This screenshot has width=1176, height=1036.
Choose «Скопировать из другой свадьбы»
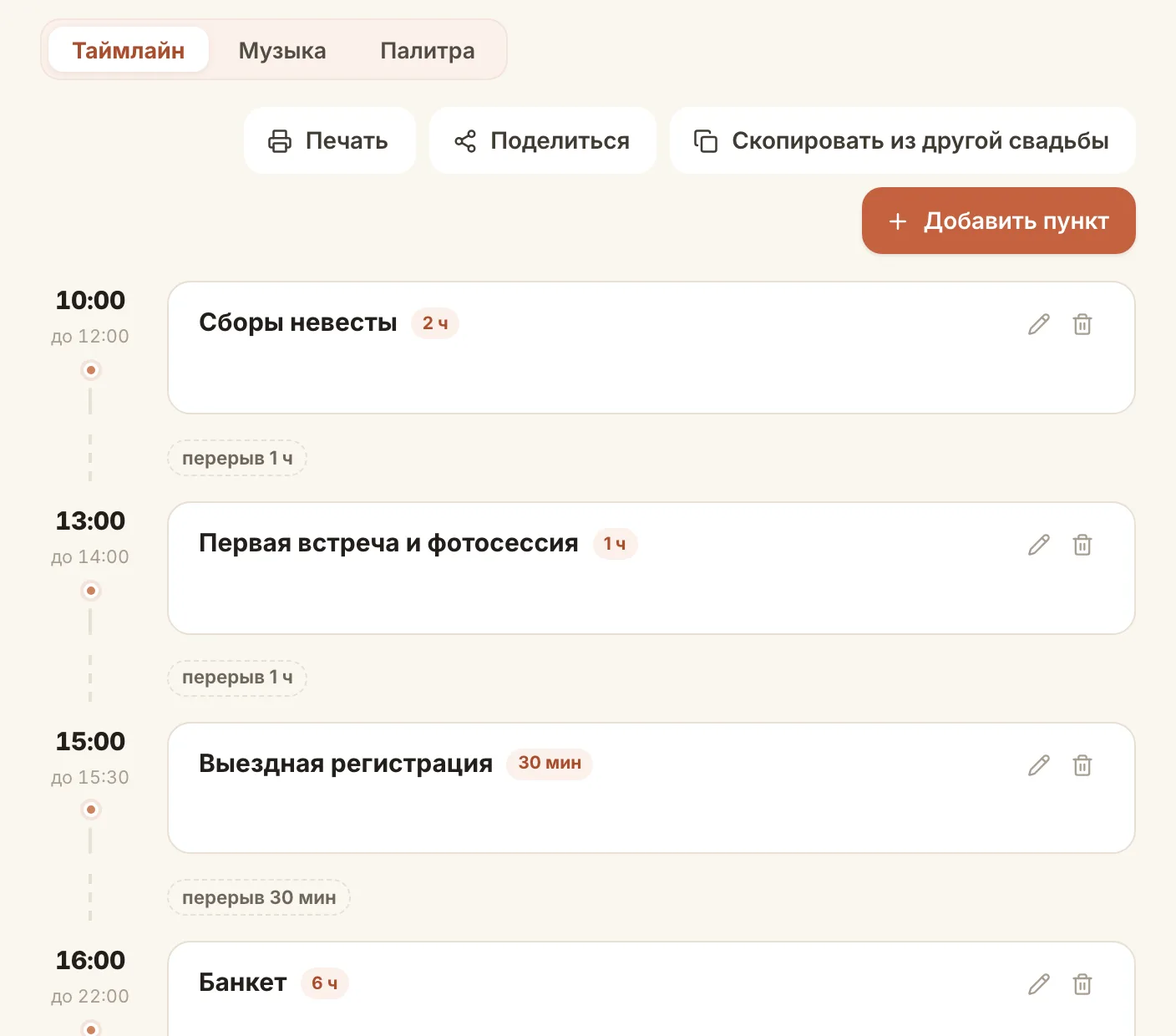[x=903, y=140]
